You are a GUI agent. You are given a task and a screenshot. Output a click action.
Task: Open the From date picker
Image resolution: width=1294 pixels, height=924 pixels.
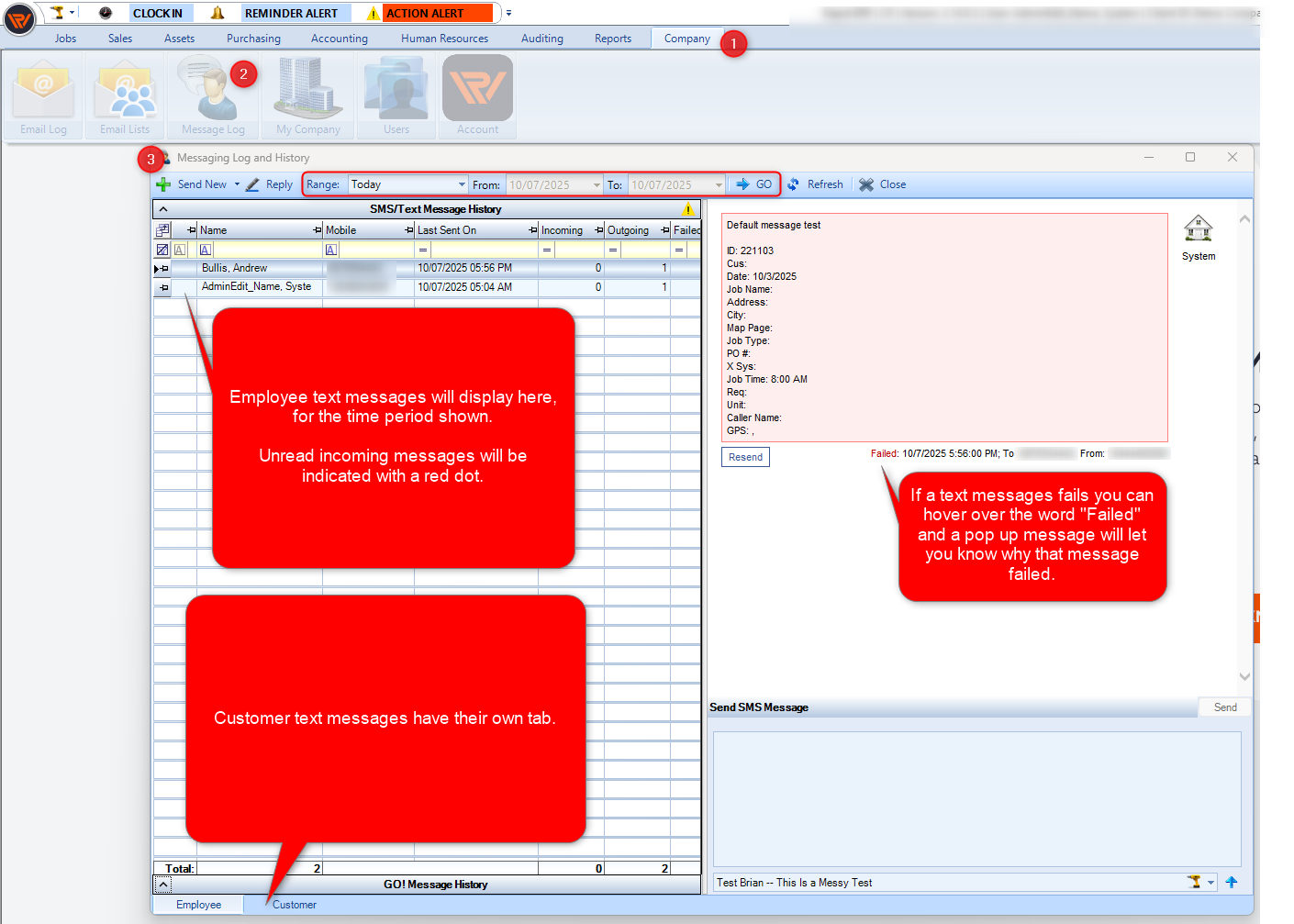click(596, 185)
